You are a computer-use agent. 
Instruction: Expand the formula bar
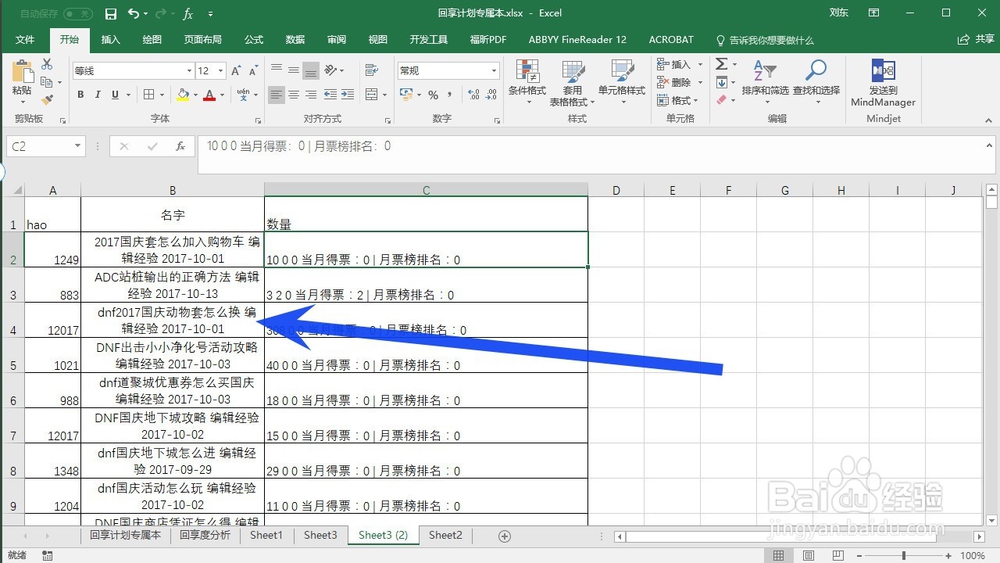(x=989, y=145)
